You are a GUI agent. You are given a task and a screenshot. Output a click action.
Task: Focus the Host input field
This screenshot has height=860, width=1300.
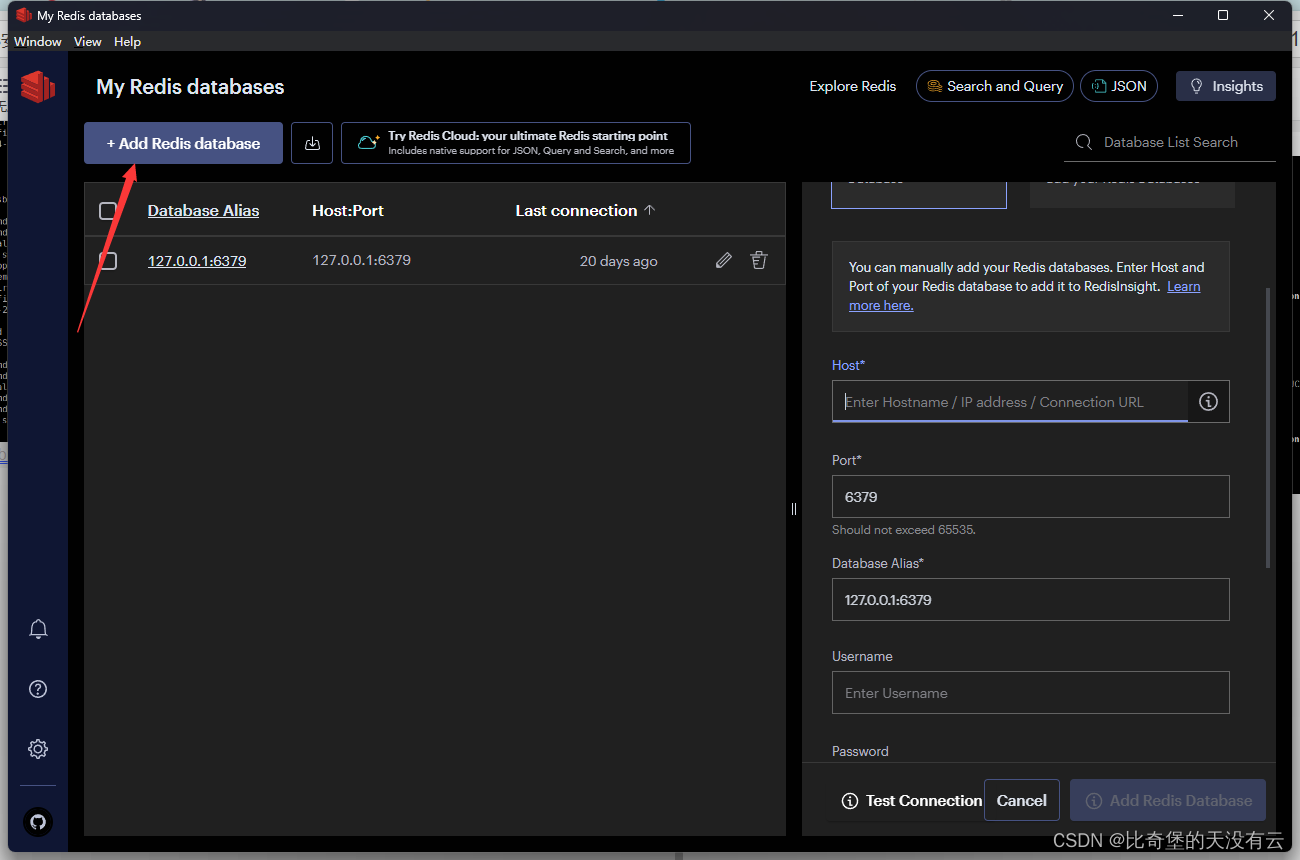[x=1010, y=401]
